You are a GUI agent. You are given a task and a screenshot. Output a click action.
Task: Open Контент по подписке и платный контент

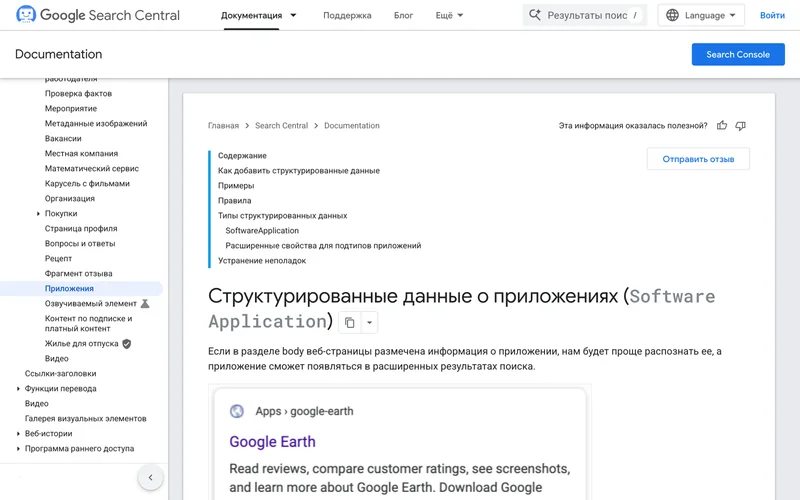point(88,323)
